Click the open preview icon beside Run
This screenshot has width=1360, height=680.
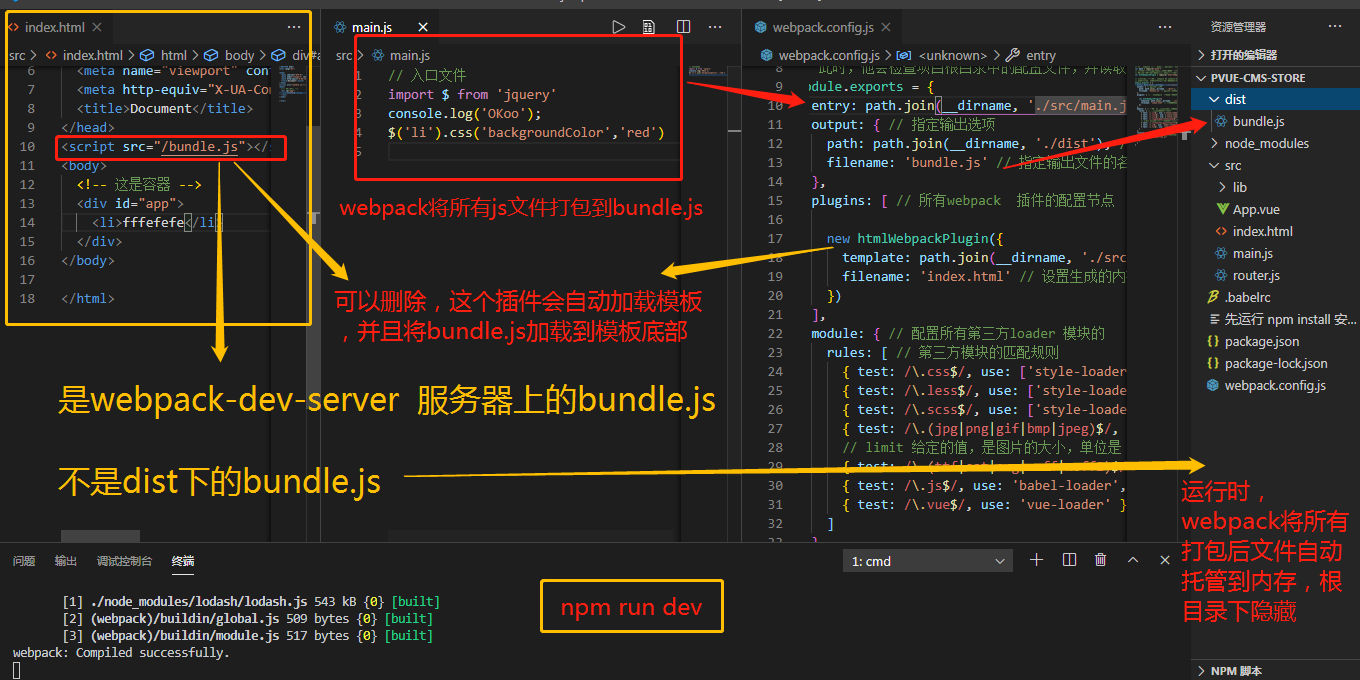(649, 27)
